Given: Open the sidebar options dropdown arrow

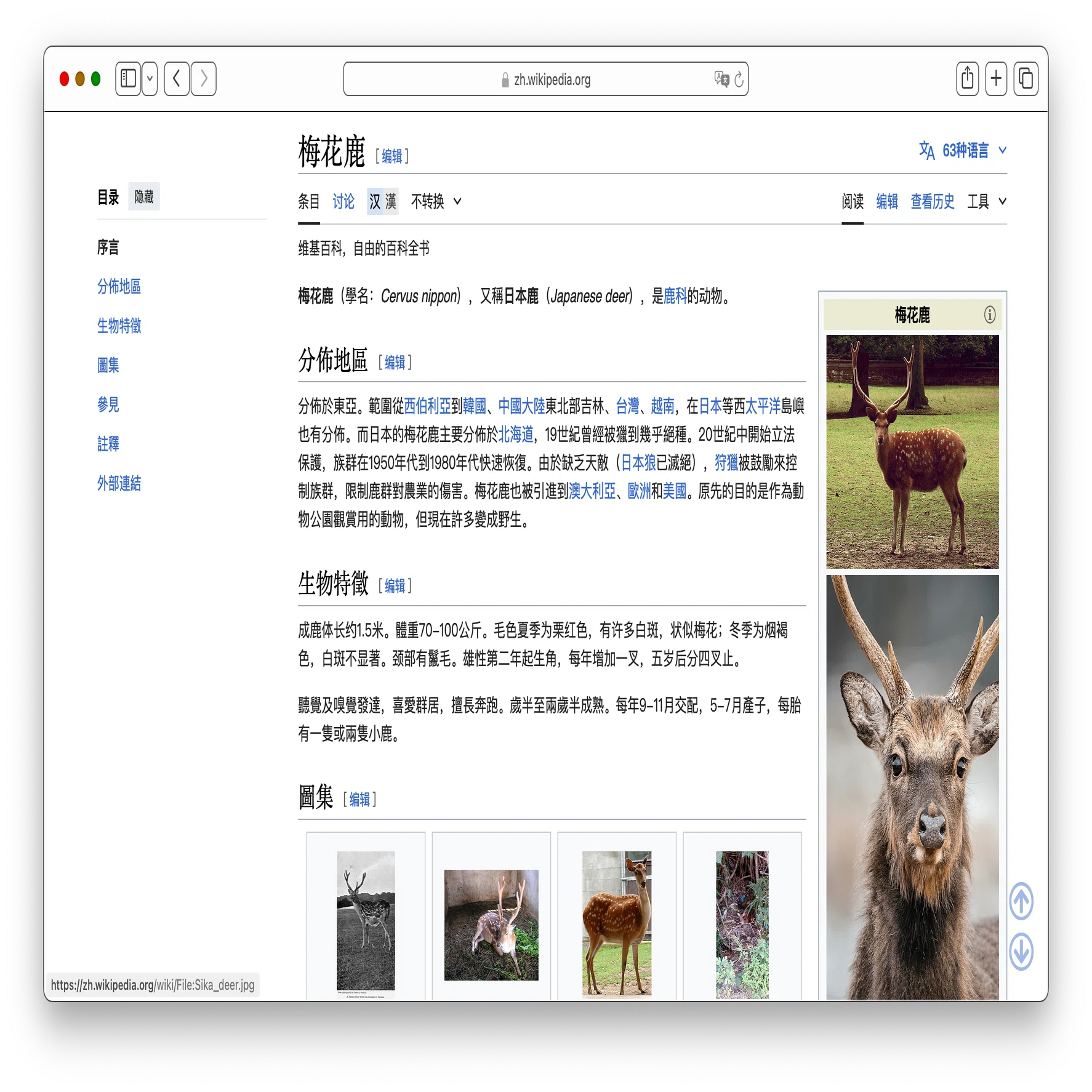Looking at the screenshot, I should pyautogui.click(x=150, y=79).
